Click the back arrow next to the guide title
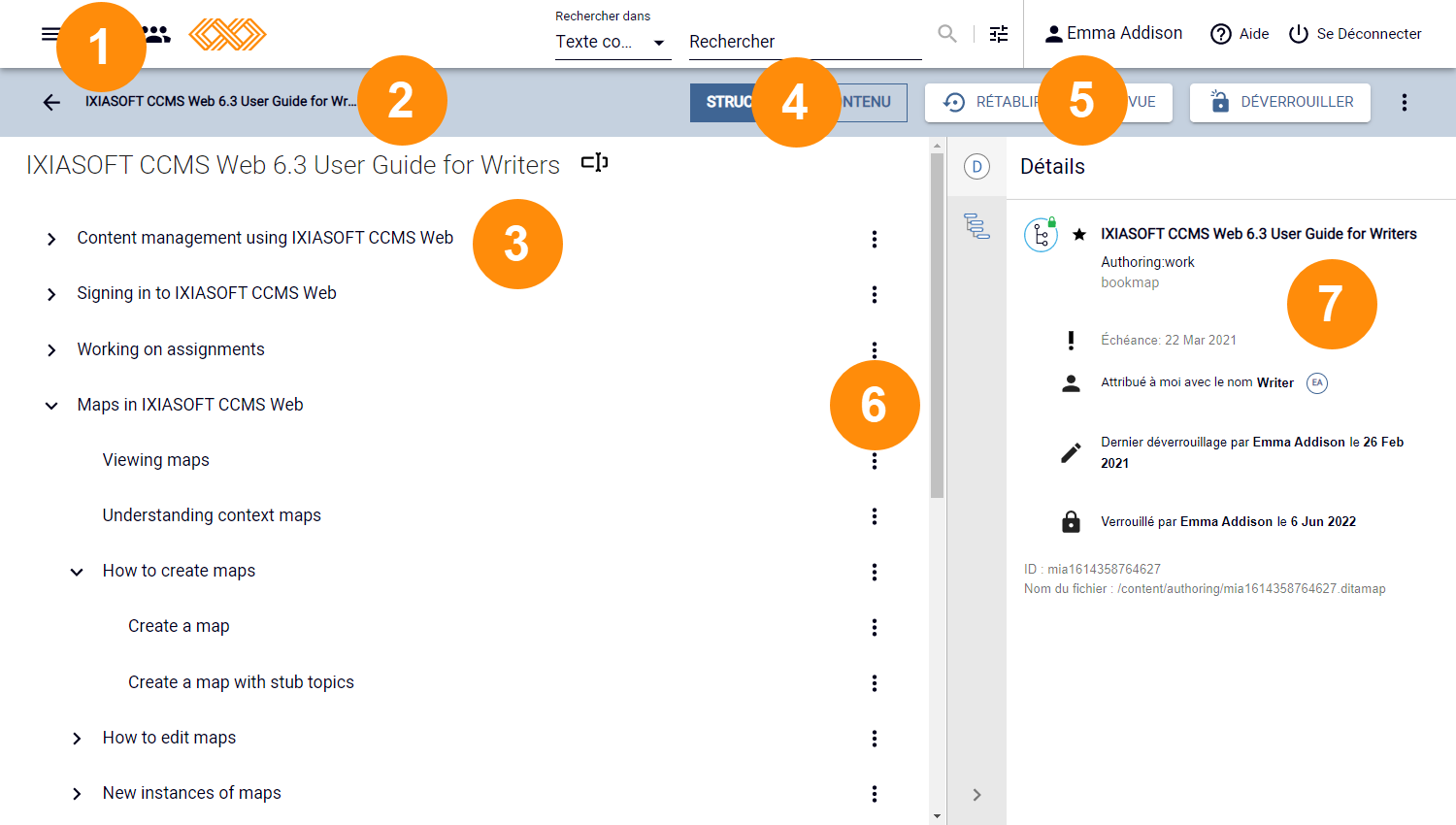Screen dimensions: 1456x825 click(51, 102)
